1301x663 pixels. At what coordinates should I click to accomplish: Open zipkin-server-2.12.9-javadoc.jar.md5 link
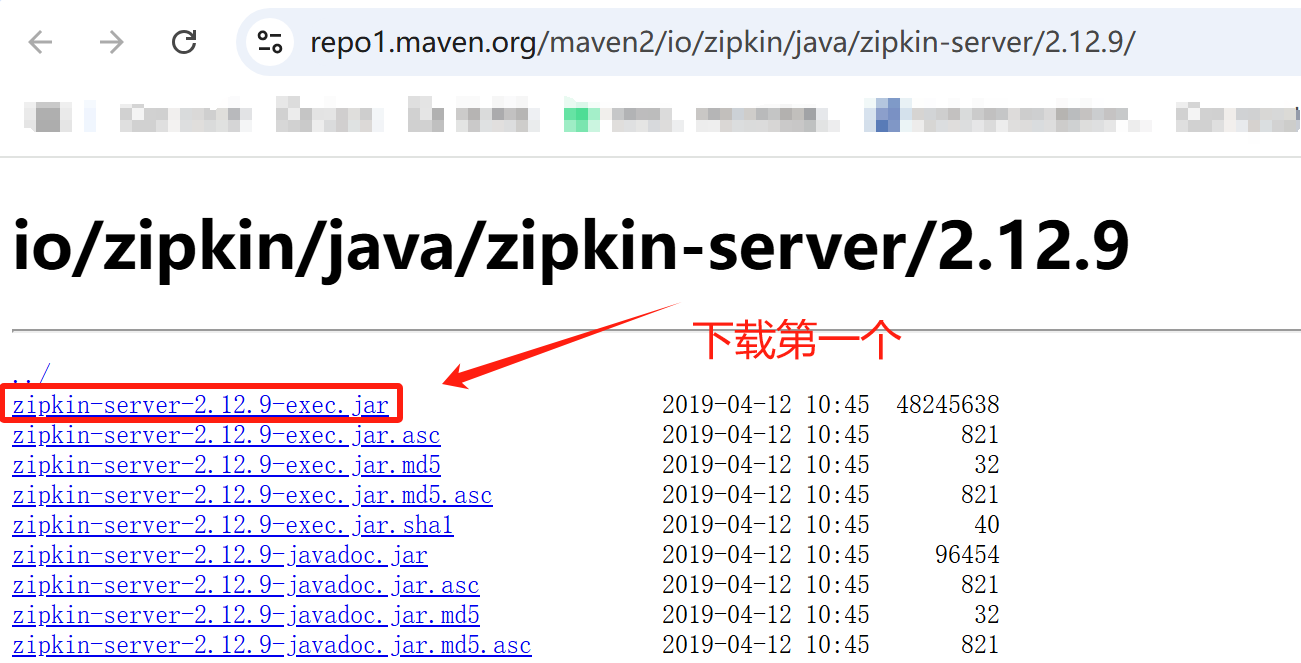246,615
